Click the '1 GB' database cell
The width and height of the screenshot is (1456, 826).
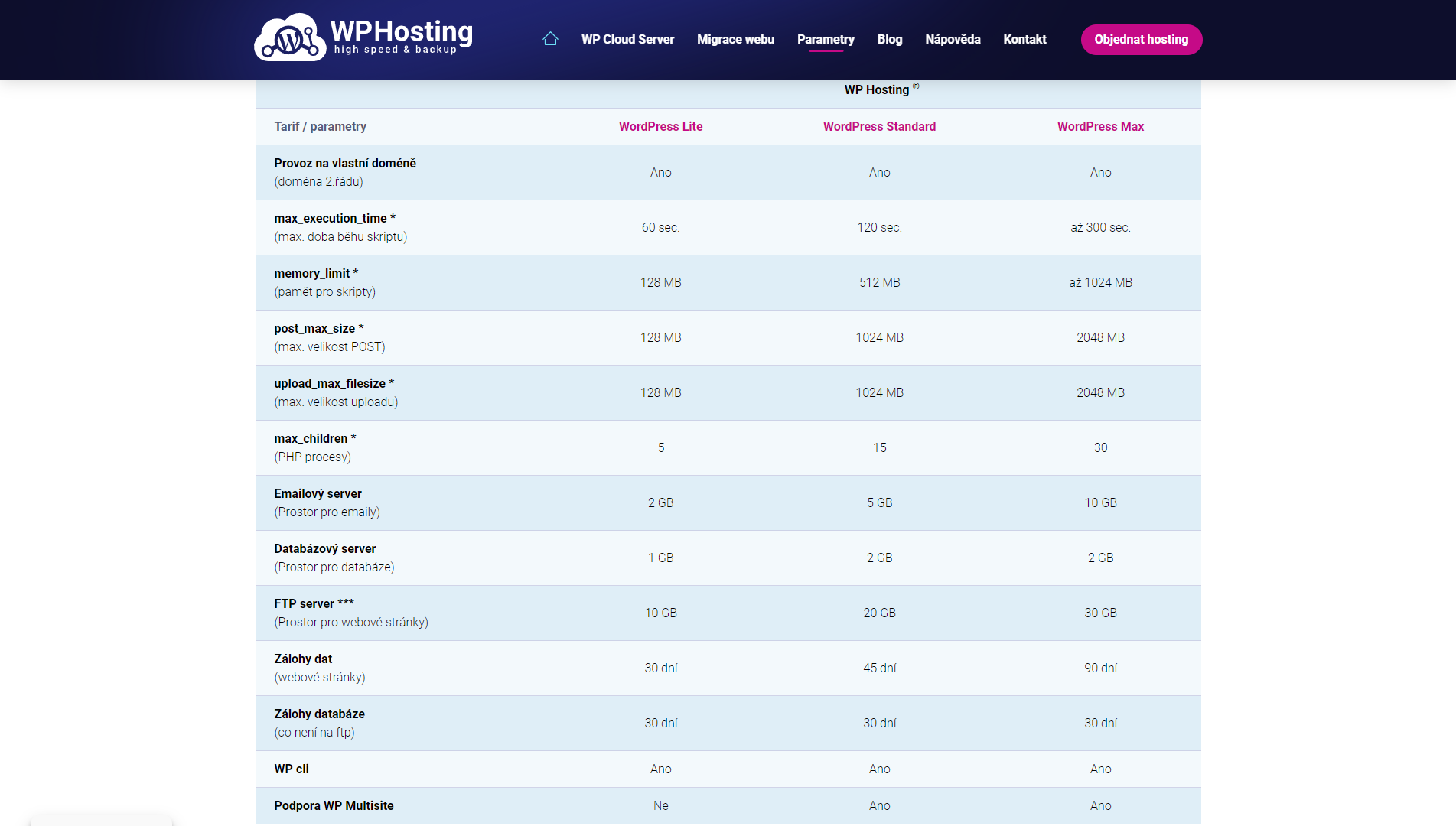point(660,558)
